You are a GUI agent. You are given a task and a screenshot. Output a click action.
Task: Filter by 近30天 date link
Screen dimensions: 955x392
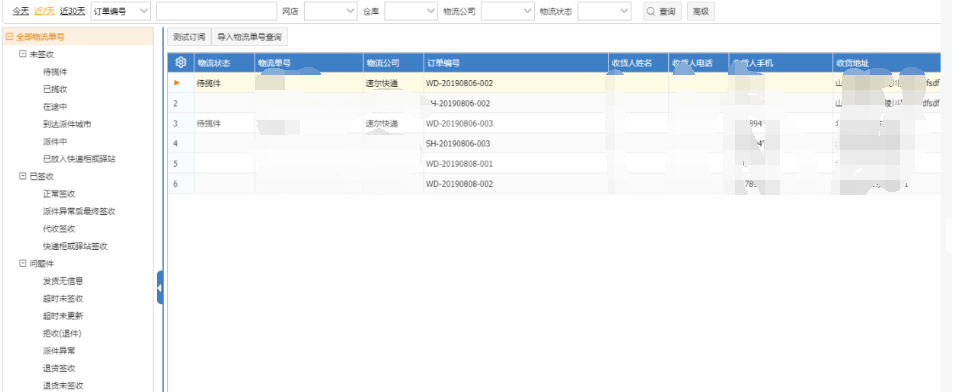pos(72,11)
